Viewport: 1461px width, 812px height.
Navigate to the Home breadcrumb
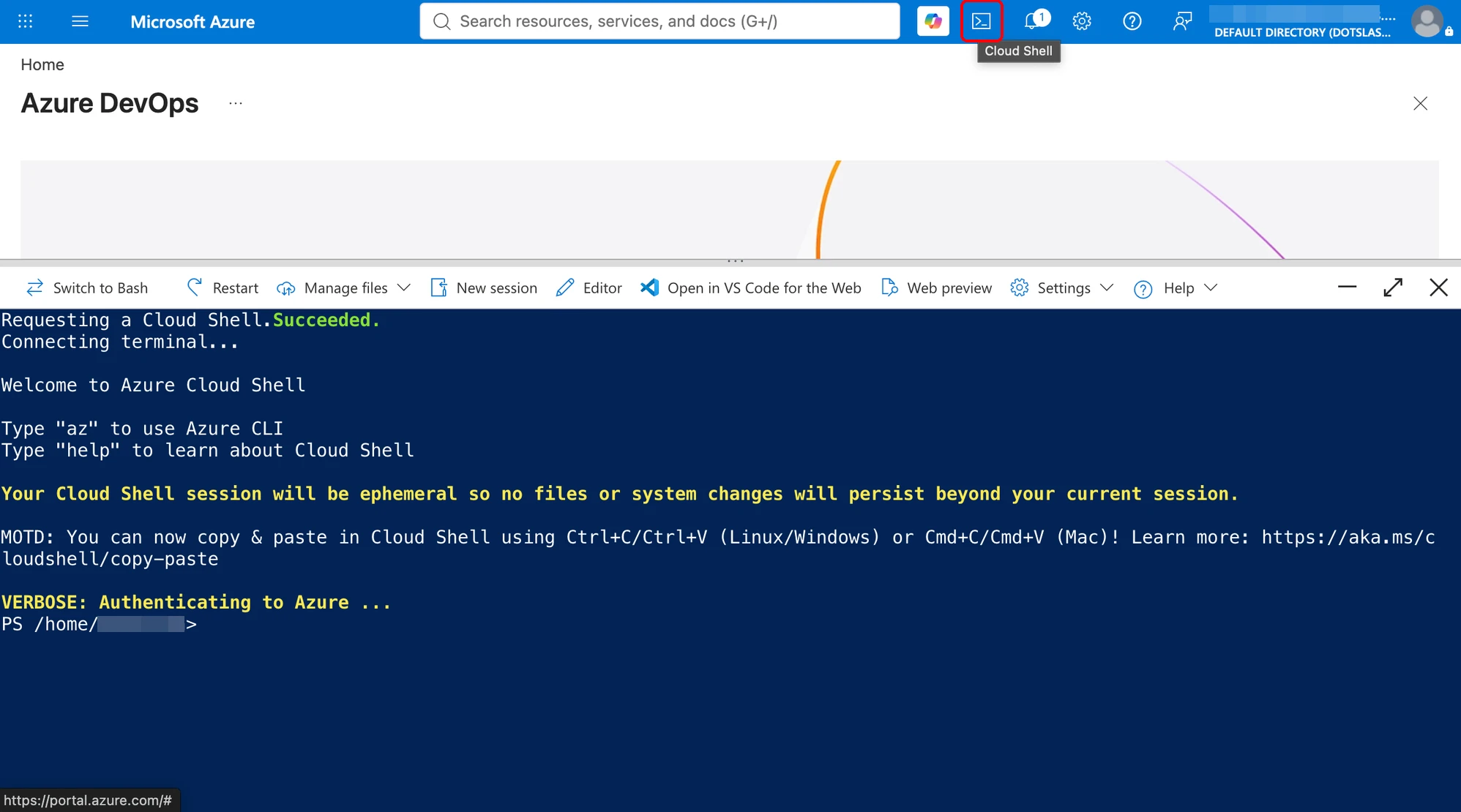[x=42, y=64]
